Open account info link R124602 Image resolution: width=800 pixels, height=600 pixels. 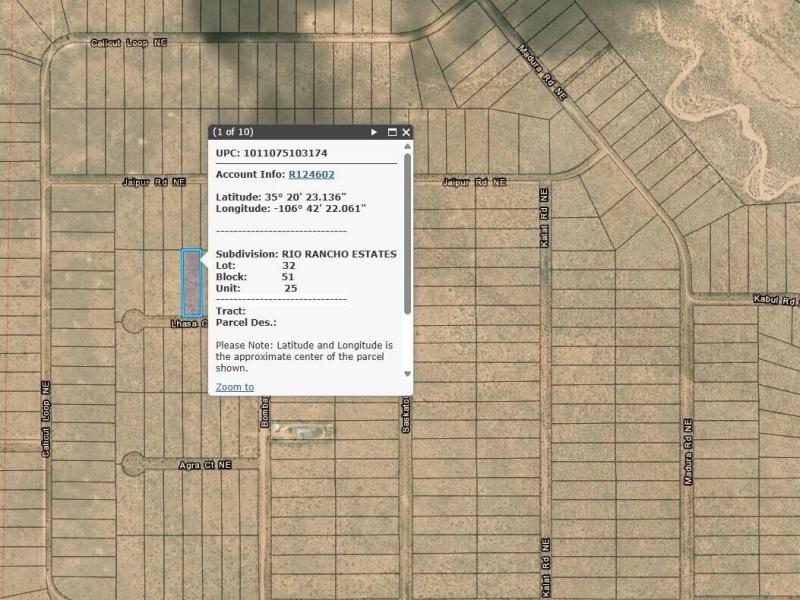[x=311, y=174]
